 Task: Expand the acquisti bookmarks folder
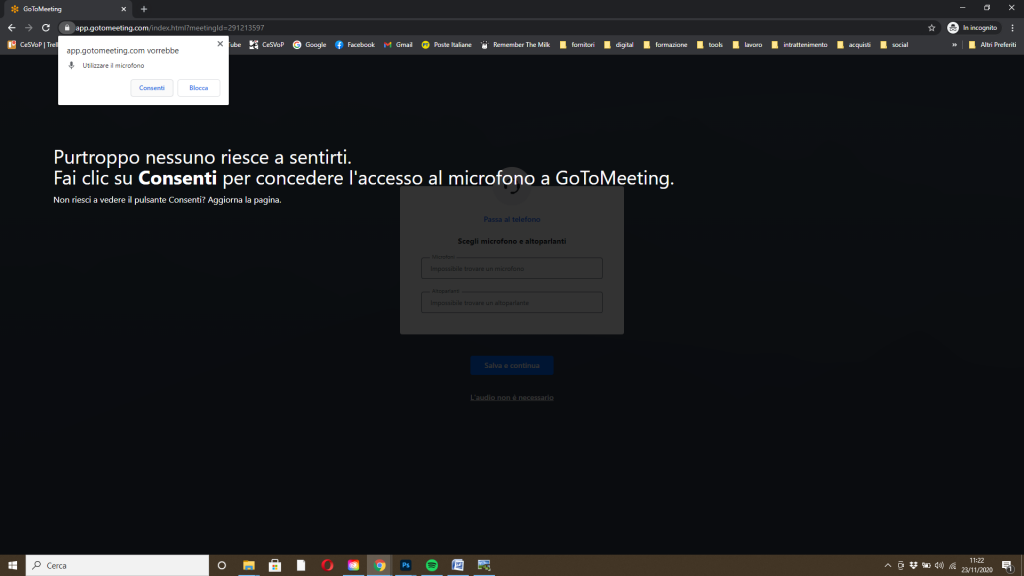853,44
